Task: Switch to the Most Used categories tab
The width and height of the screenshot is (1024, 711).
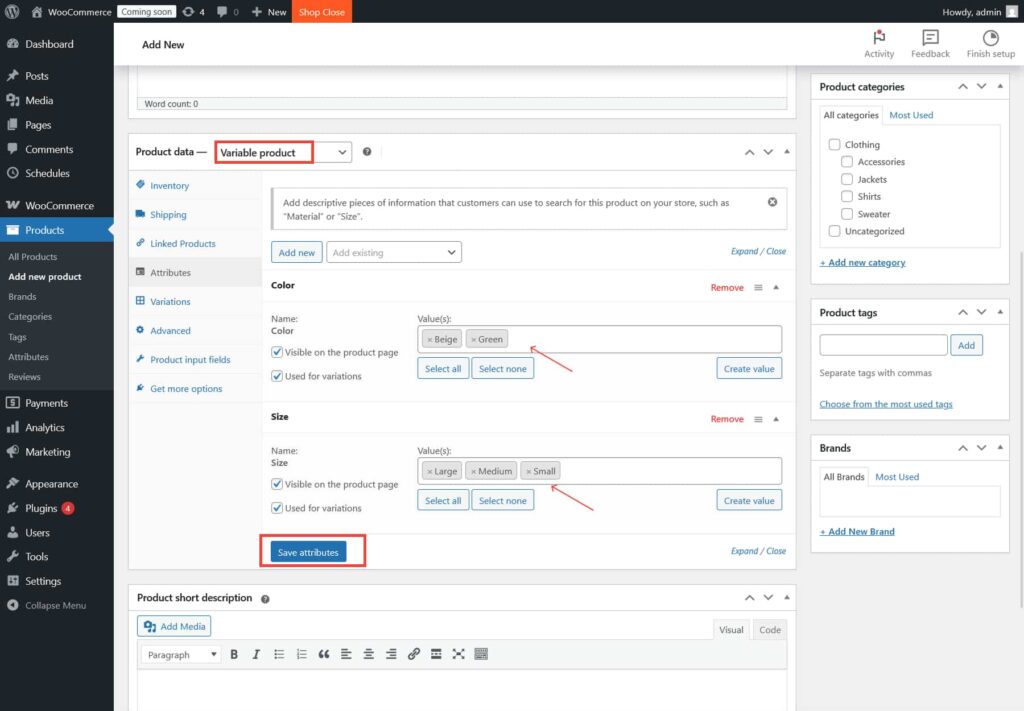Action: pyautogui.click(x=911, y=114)
